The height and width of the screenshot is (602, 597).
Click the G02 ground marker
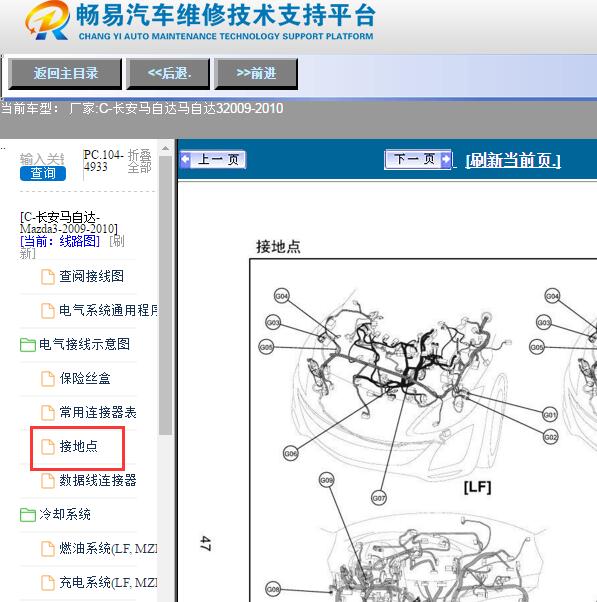click(551, 437)
